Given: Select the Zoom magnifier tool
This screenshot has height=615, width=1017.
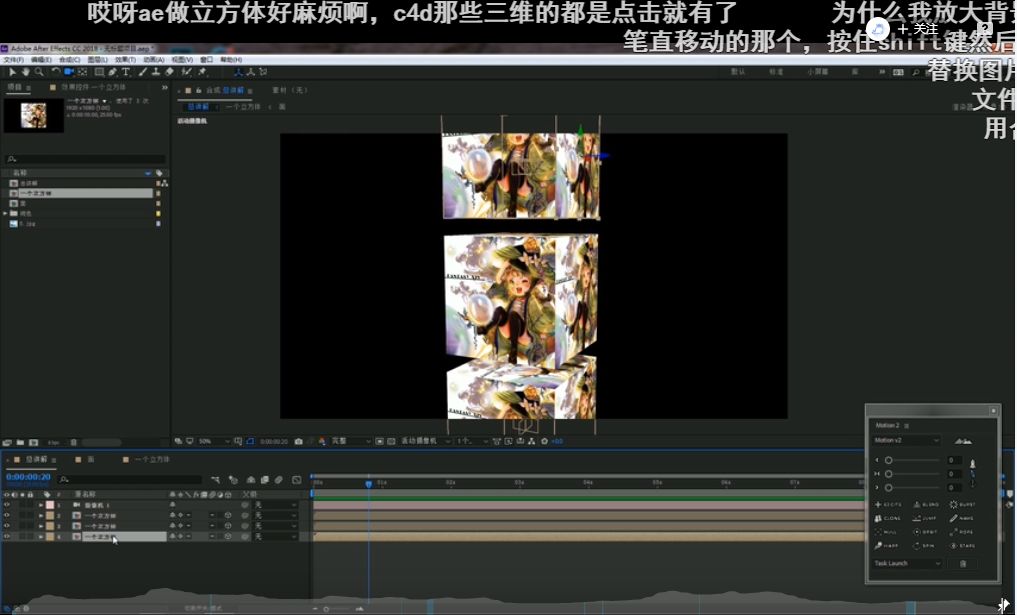Looking at the screenshot, I should coord(39,72).
